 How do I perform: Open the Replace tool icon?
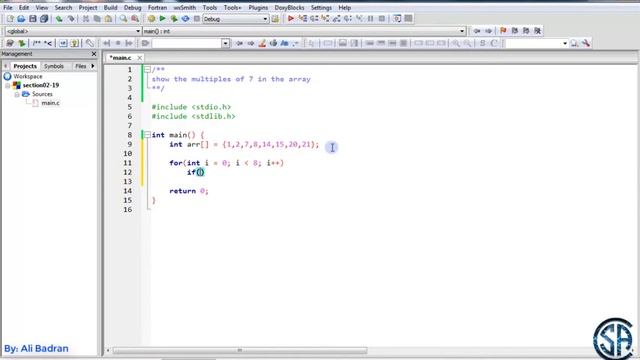135,19
